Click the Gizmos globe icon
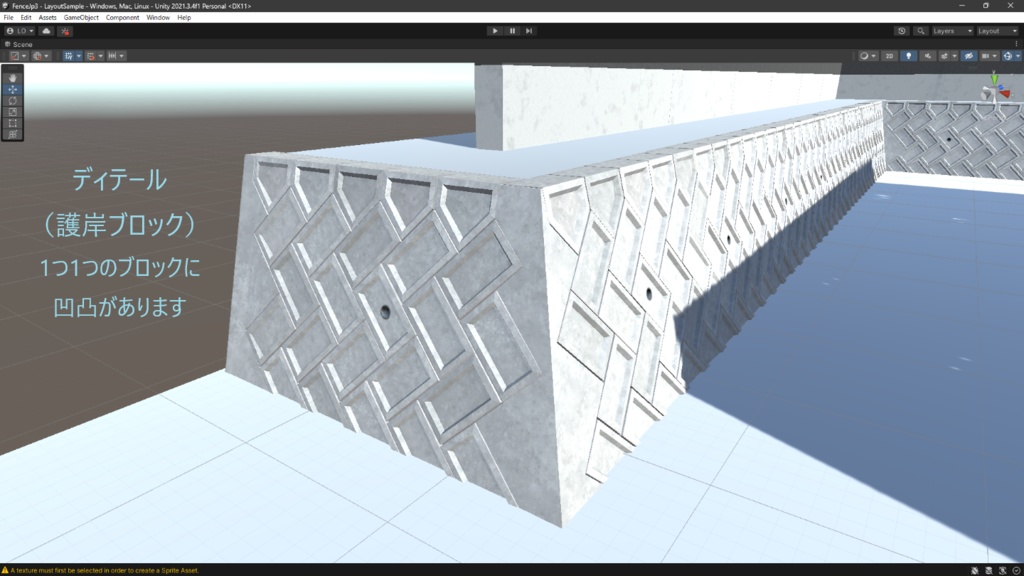The height and width of the screenshot is (576, 1024). tap(1008, 56)
